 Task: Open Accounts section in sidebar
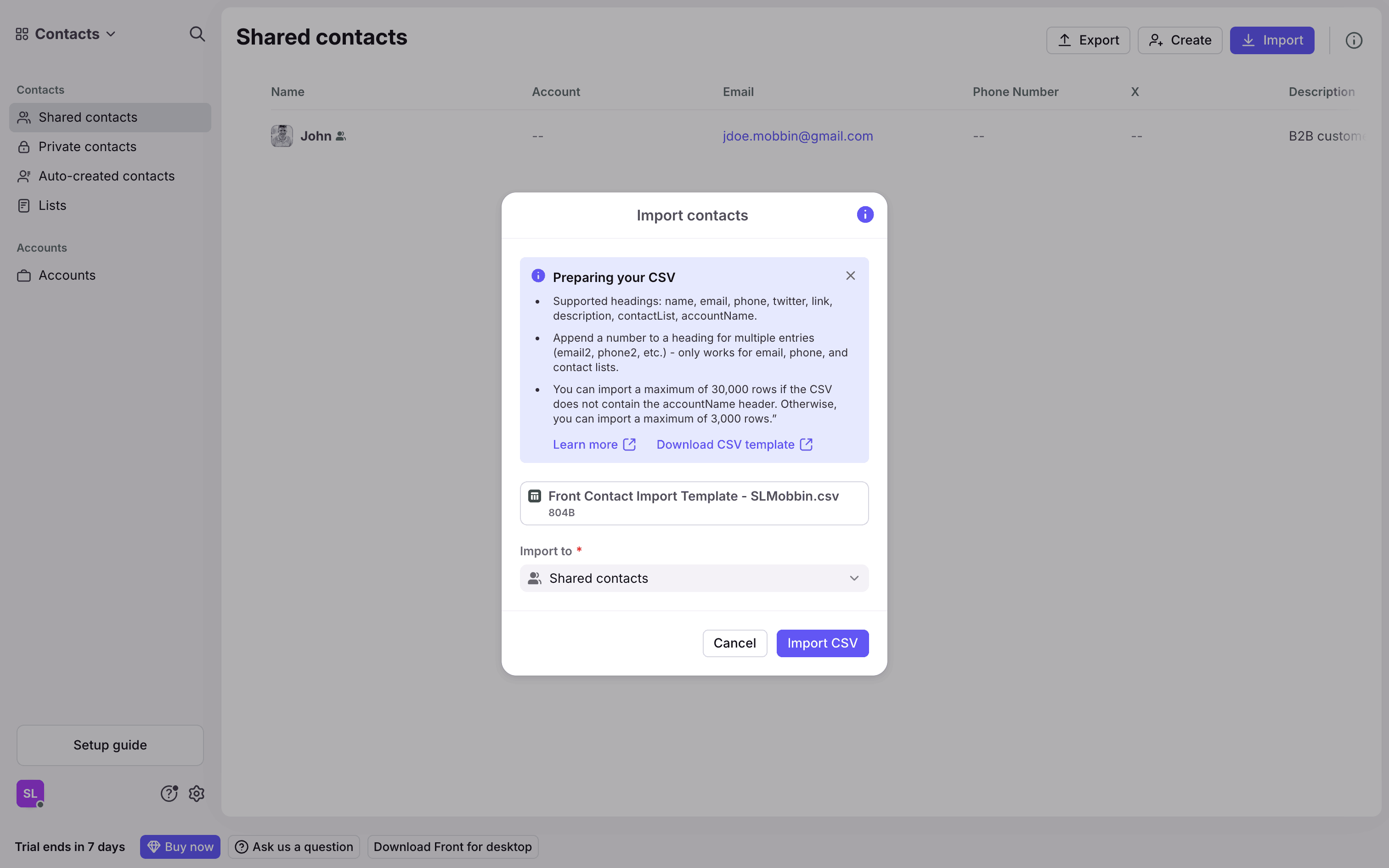click(67, 276)
